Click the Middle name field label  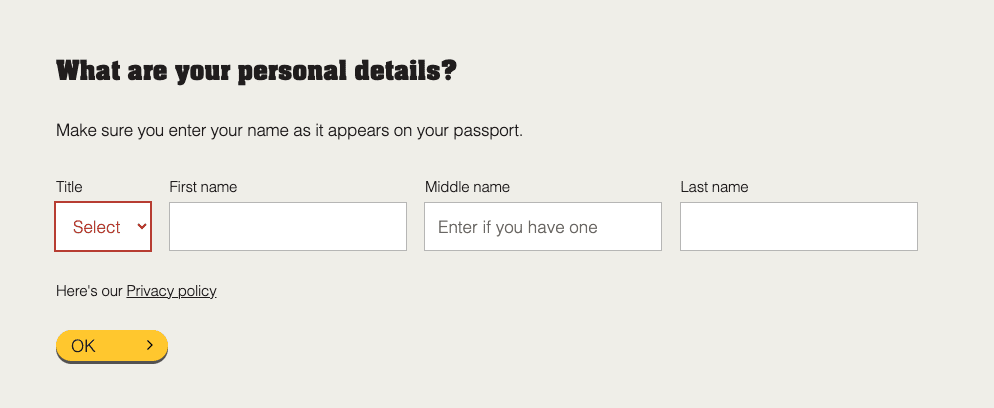point(467,187)
